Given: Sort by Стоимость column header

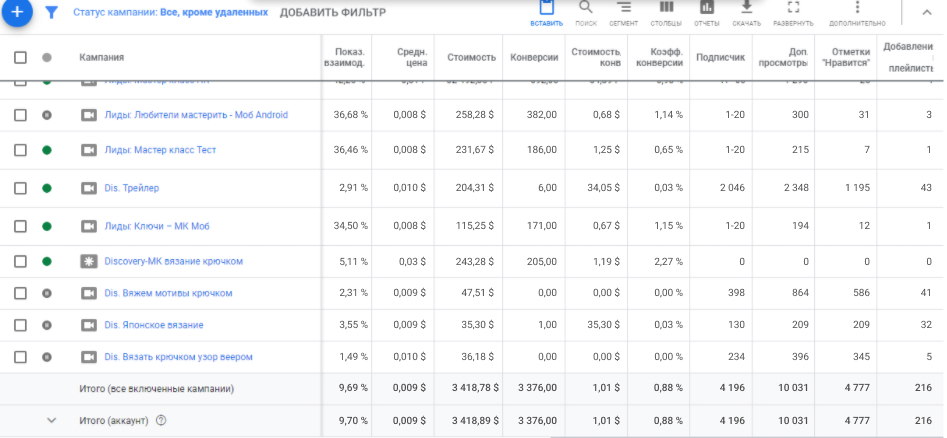Looking at the screenshot, I should 471,57.
